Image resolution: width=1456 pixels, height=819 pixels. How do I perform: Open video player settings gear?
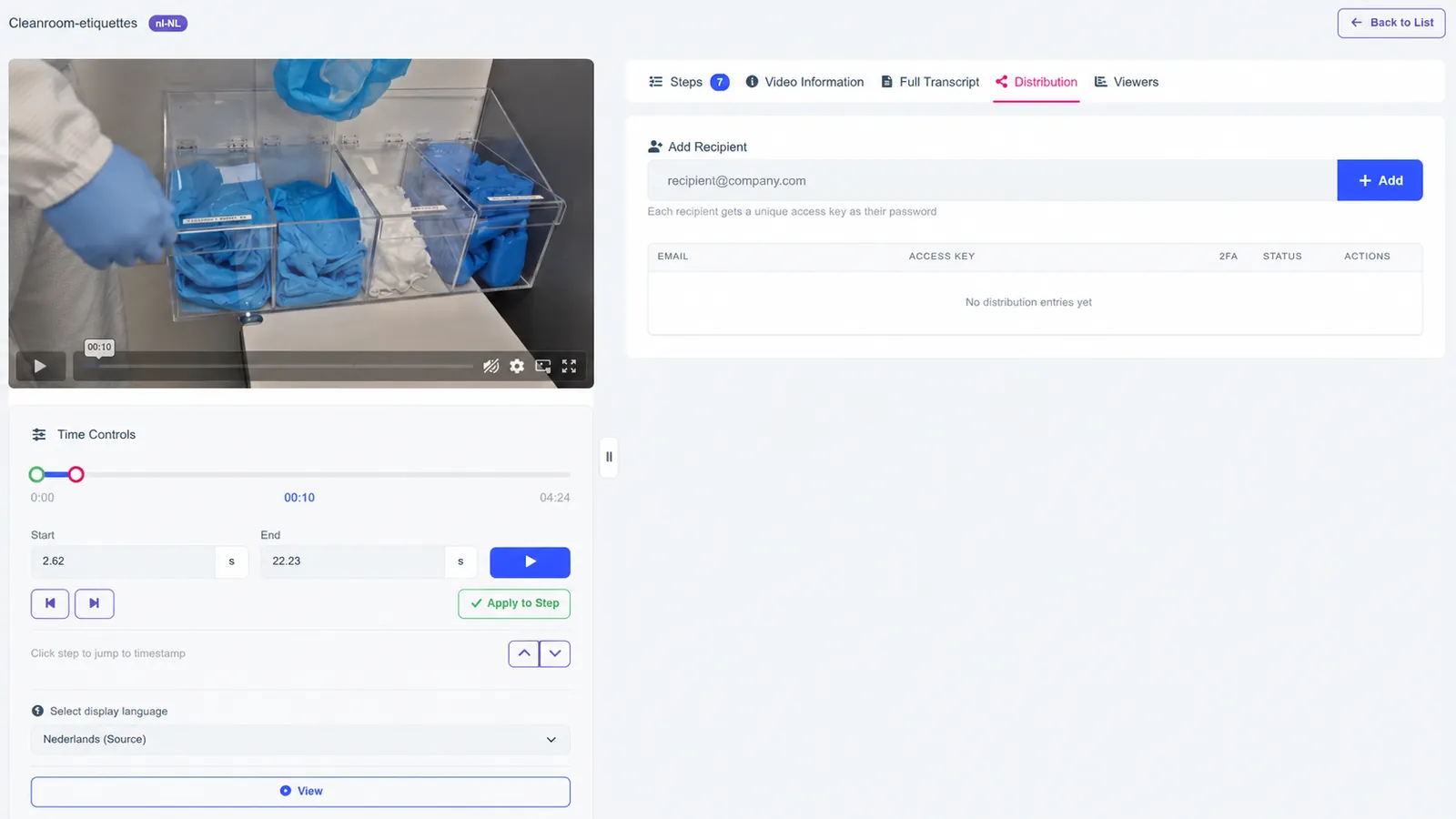point(517,366)
